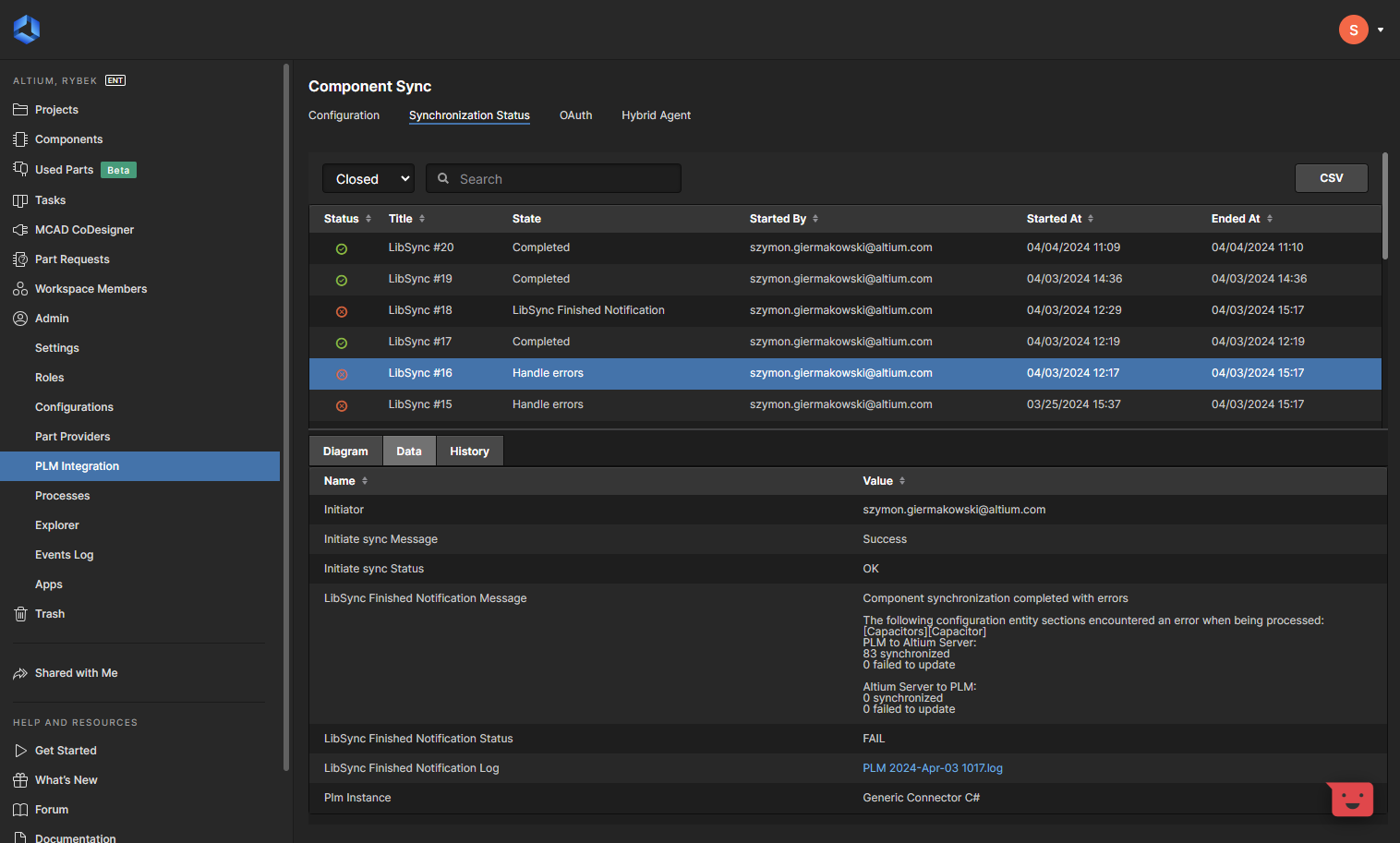The width and height of the screenshot is (1400, 843).
Task: Open Apps under Admin
Action: click(49, 584)
